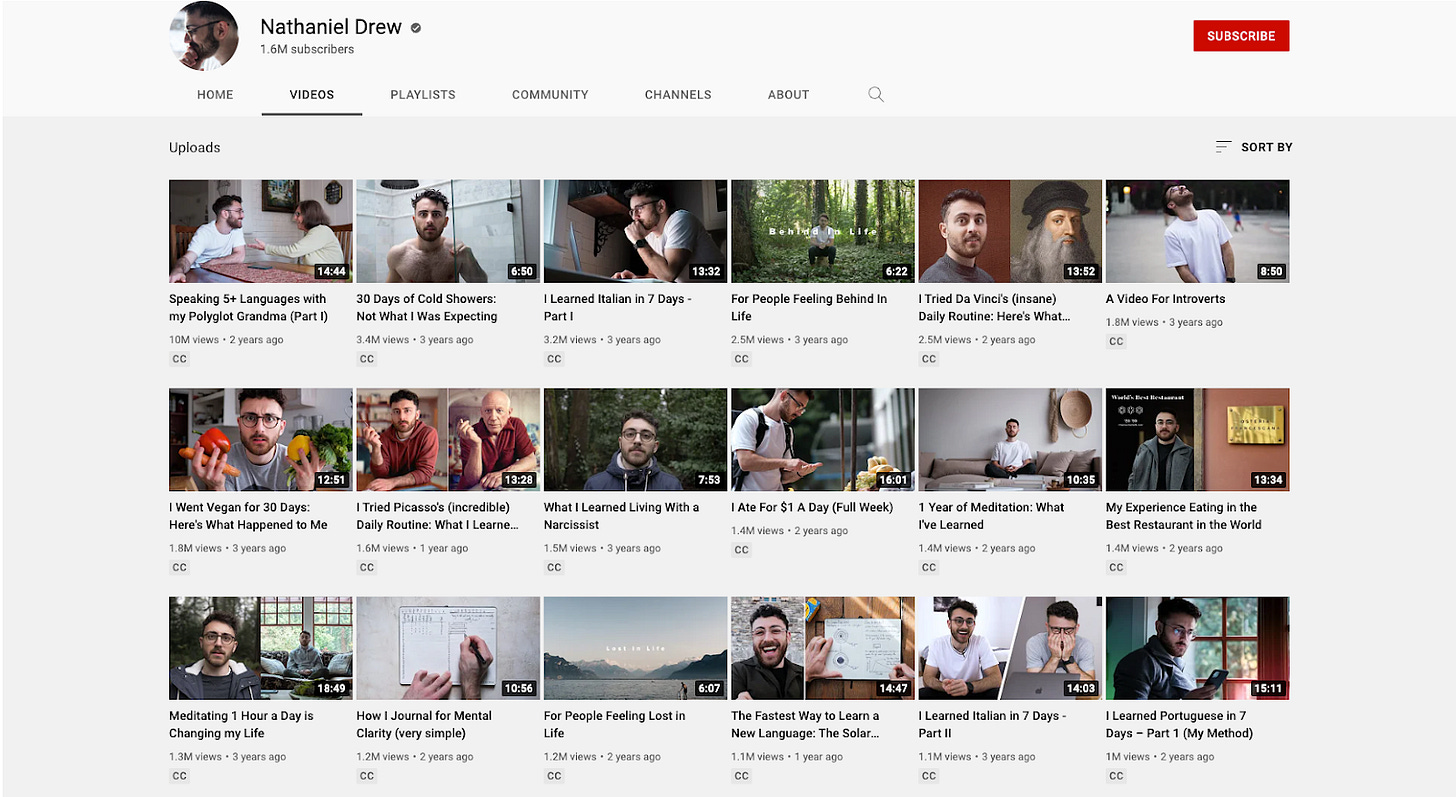The height and width of the screenshot is (797, 1456).
Task: Click the '1.6M subscribers' text
Action: coord(307,49)
